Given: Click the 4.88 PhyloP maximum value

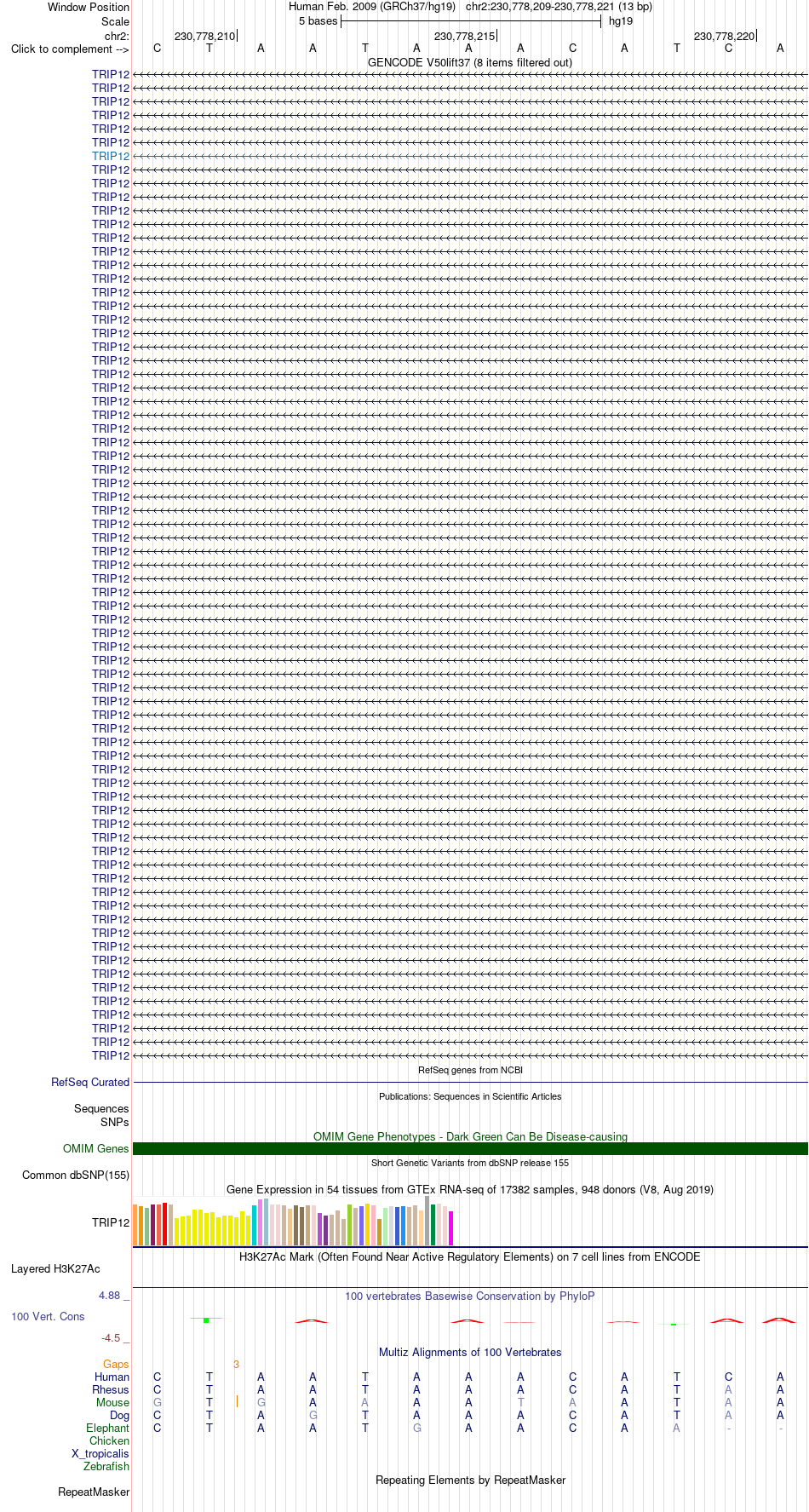Looking at the screenshot, I should tap(110, 1296).
